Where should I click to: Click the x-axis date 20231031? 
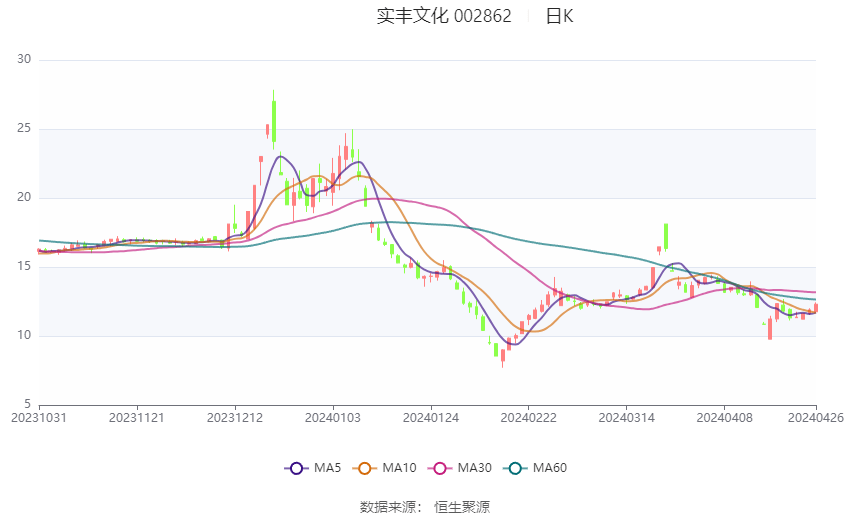coord(39,418)
